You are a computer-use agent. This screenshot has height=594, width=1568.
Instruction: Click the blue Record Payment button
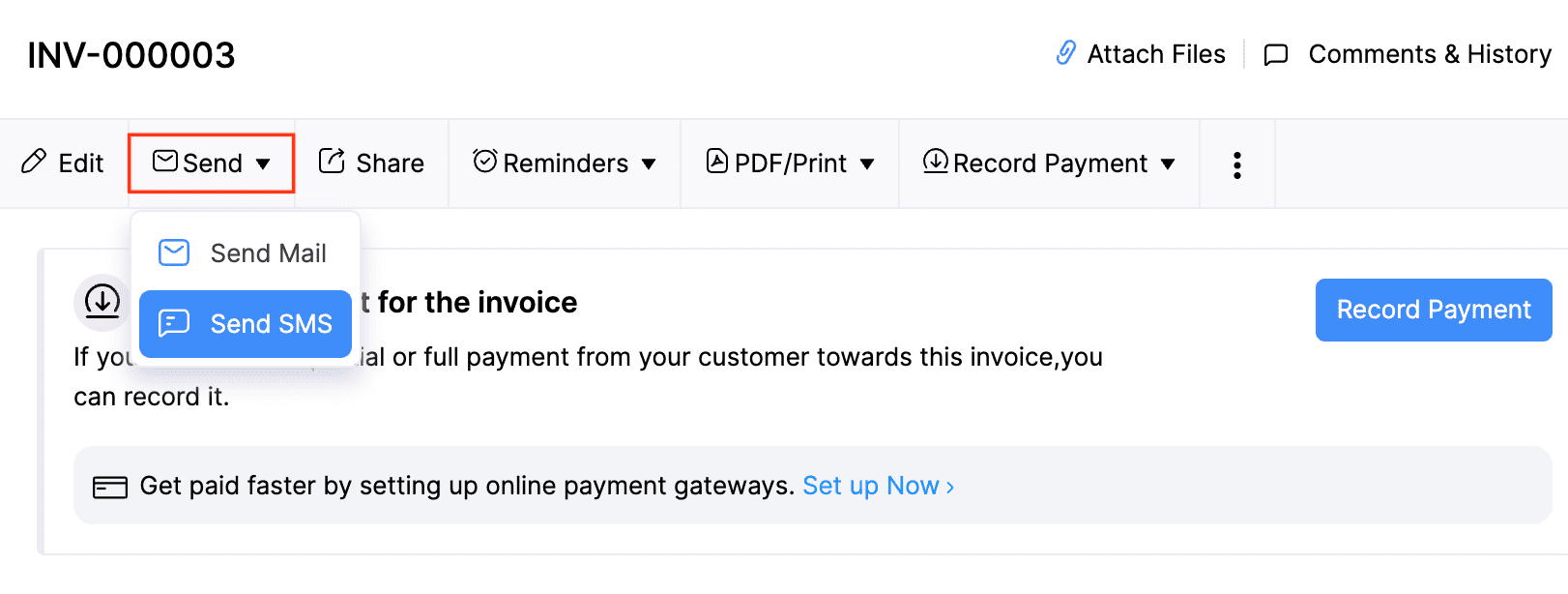point(1433,310)
